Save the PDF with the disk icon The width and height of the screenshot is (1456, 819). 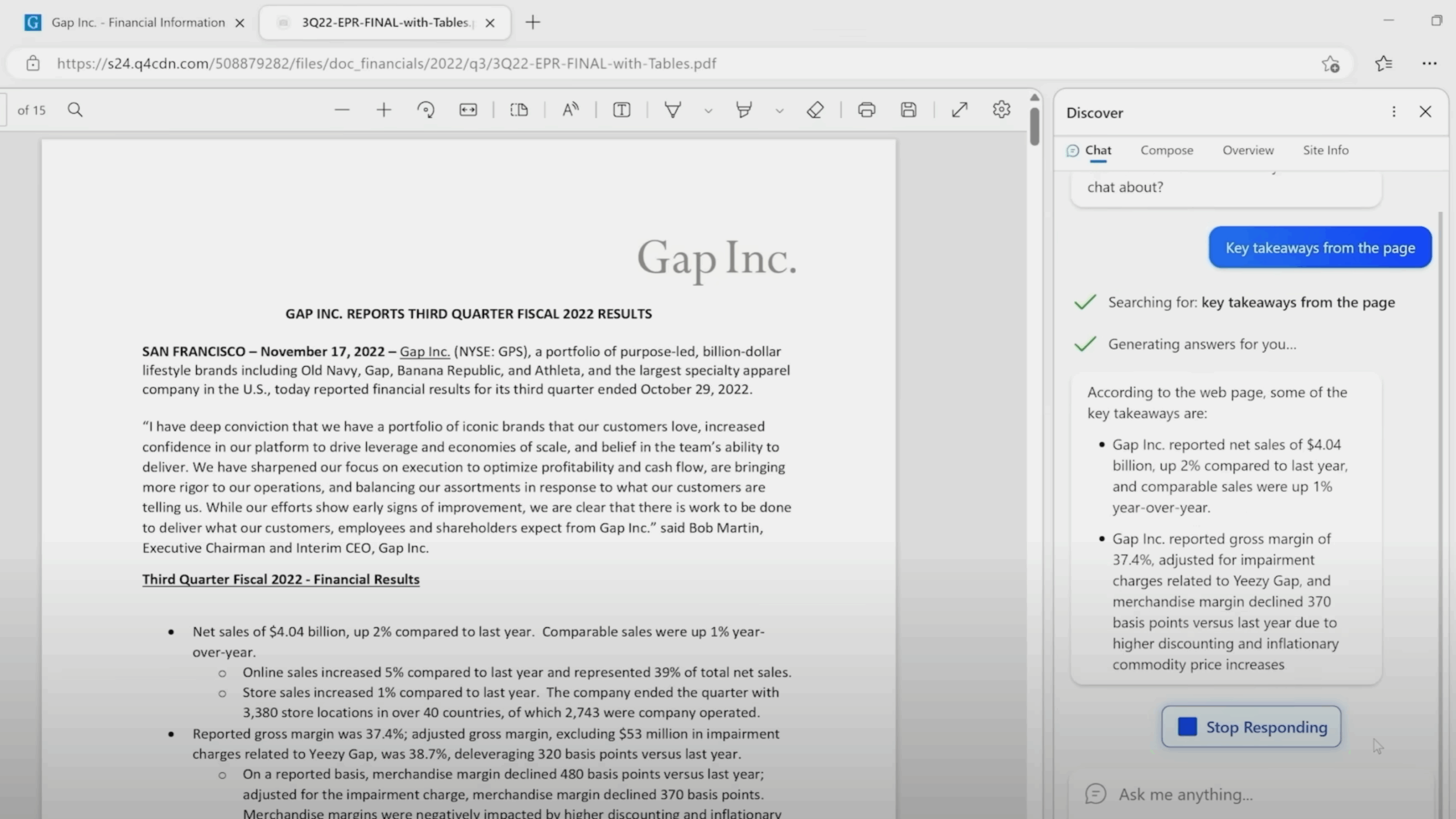coord(909,110)
